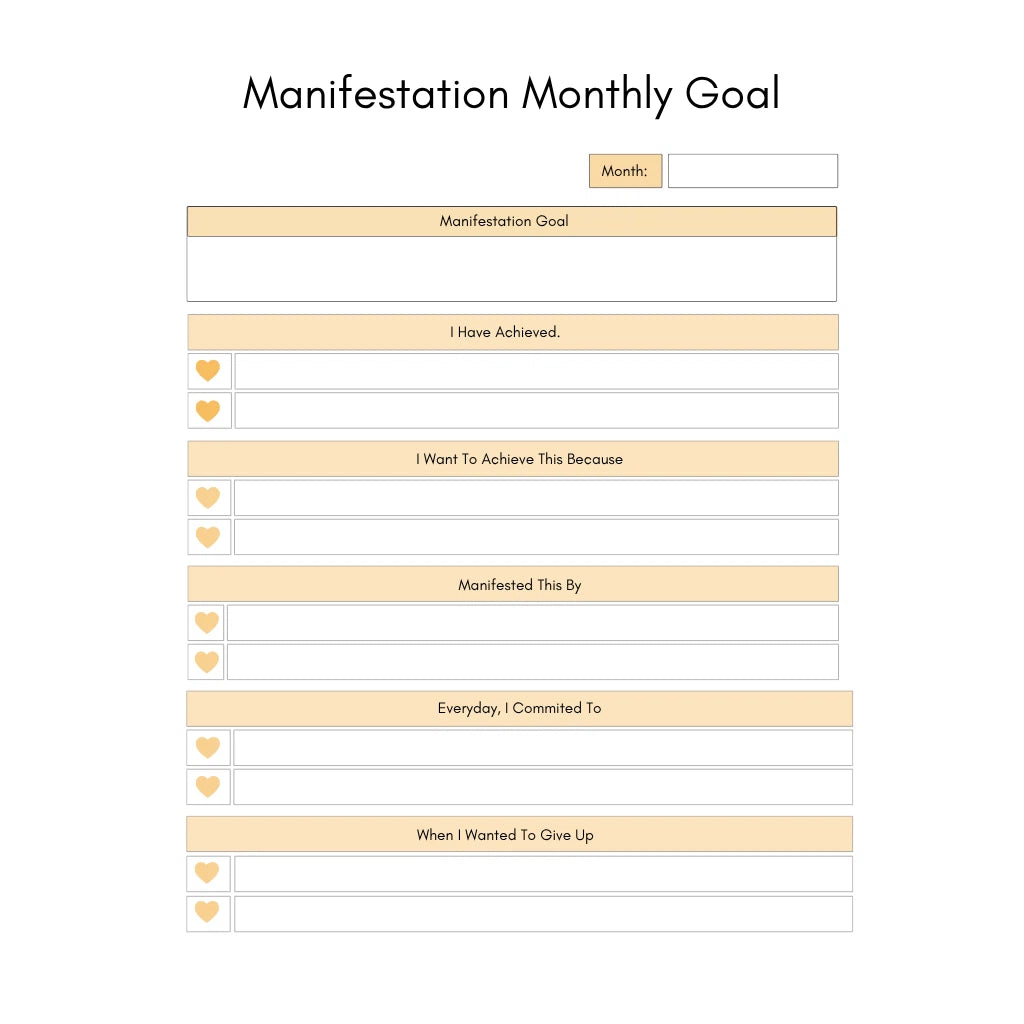Click second heart under Everyday, I Commited To
The height and width of the screenshot is (1024, 1024).
pos(208,787)
